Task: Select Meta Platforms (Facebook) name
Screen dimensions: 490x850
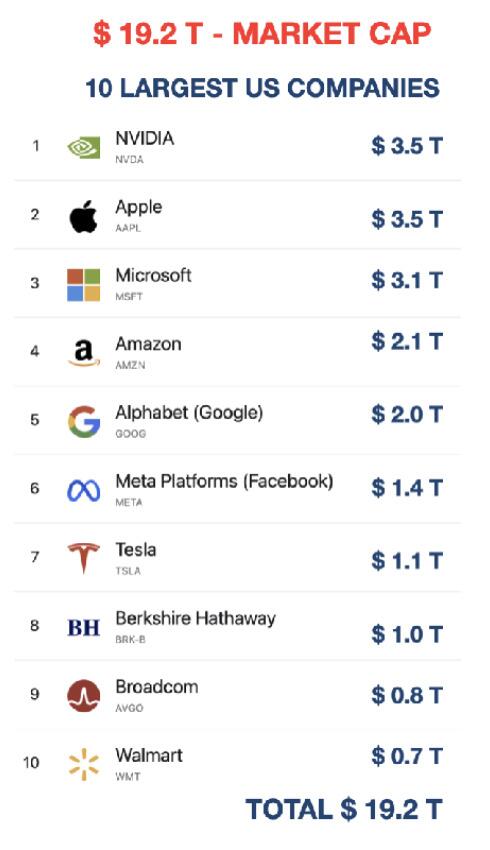Action: coord(224,481)
